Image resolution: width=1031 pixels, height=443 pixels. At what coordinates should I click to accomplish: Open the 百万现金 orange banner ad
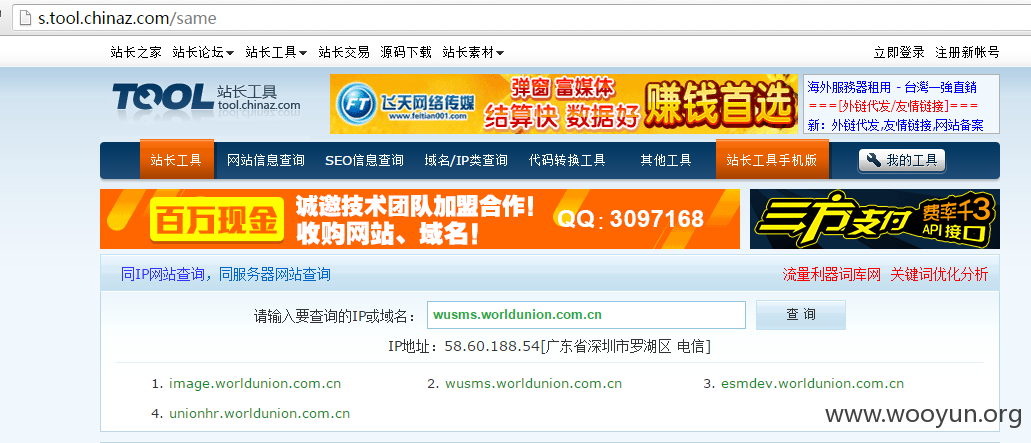point(420,219)
